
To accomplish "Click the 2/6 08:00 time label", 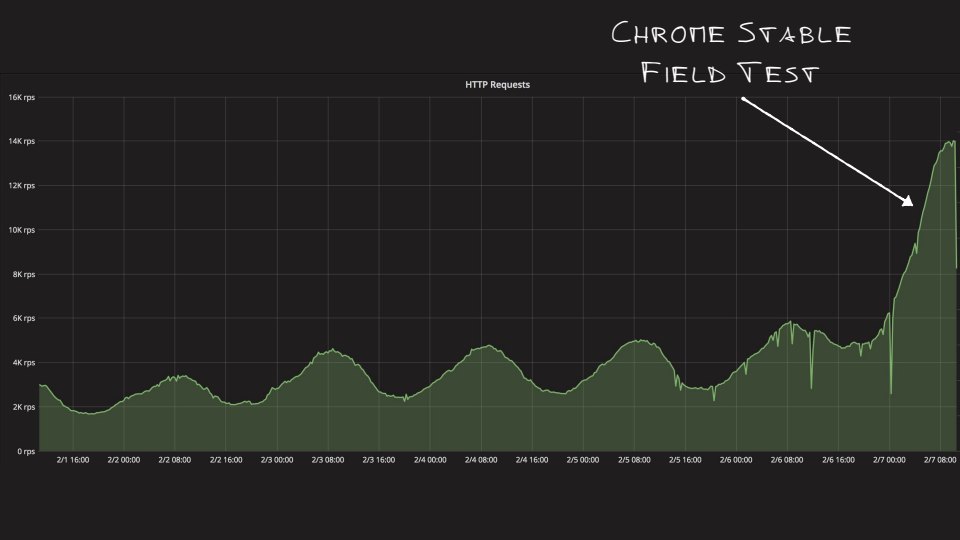I will click(787, 460).
